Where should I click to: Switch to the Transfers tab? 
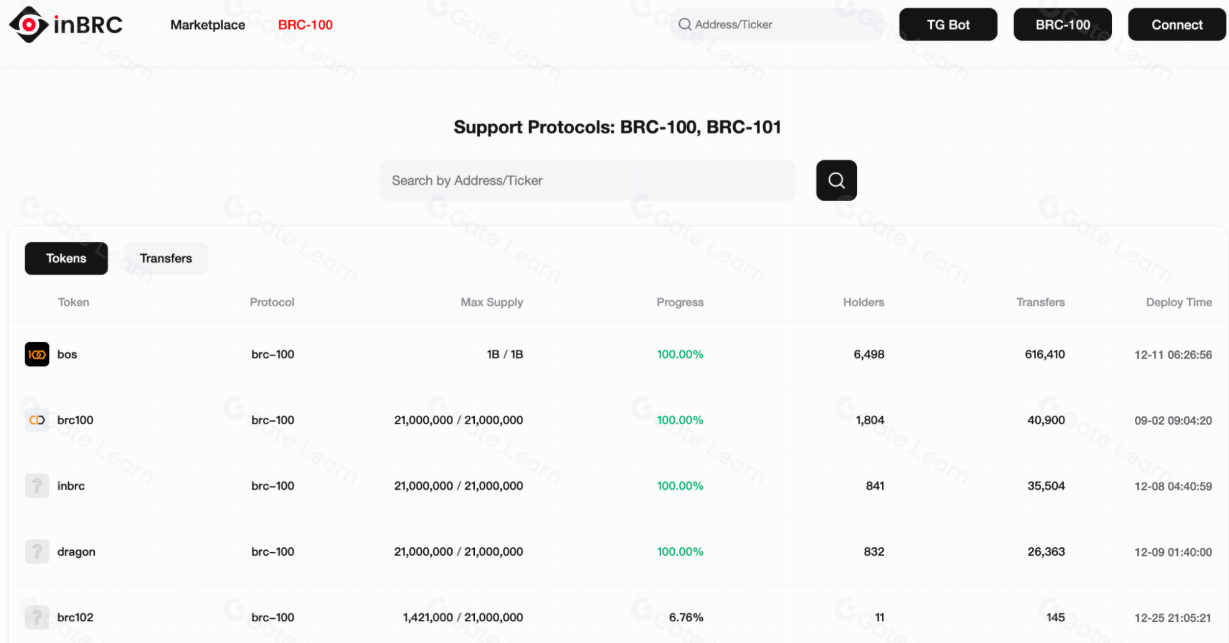click(166, 258)
